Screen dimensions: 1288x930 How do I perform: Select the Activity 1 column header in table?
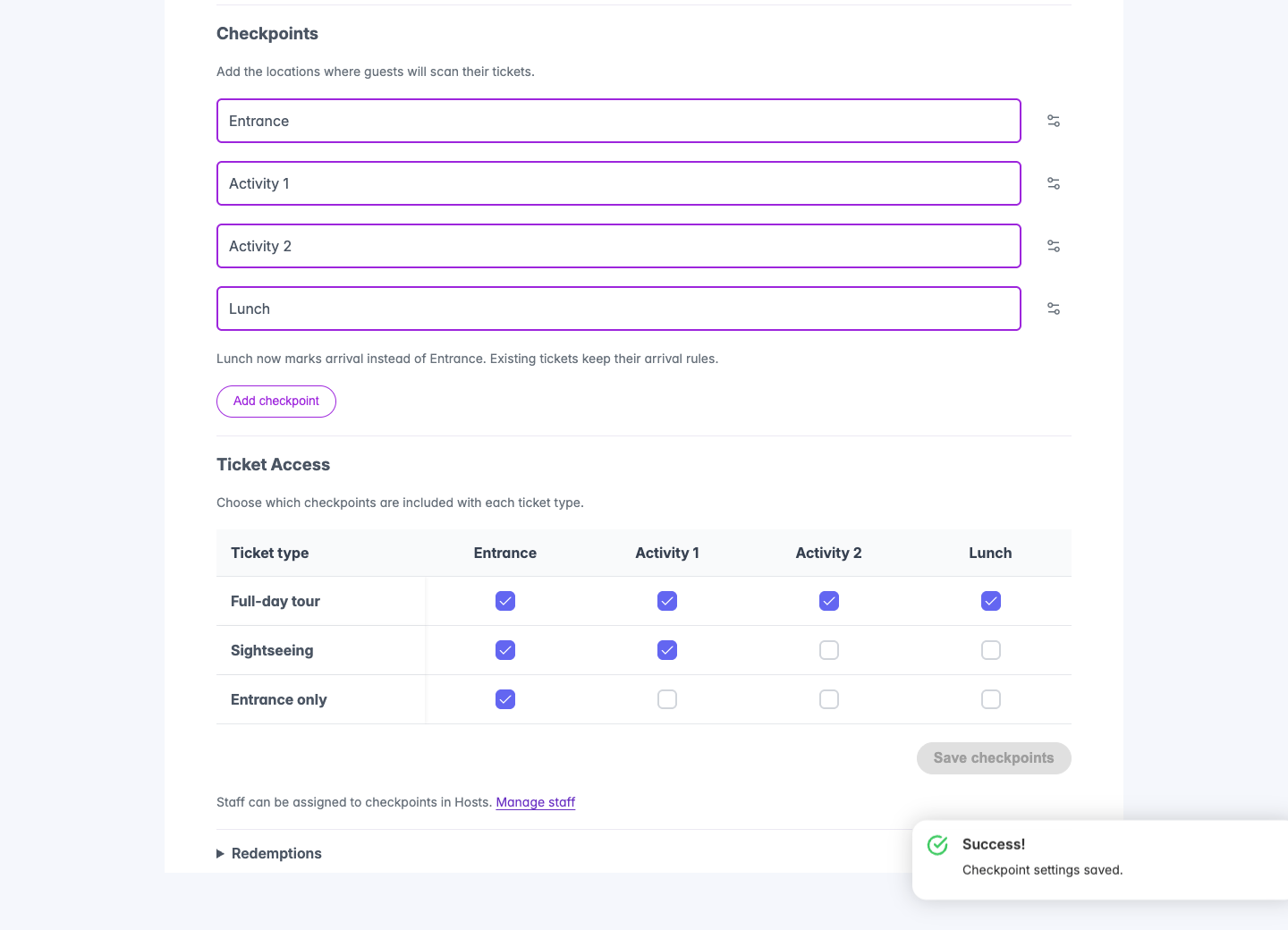667,553
